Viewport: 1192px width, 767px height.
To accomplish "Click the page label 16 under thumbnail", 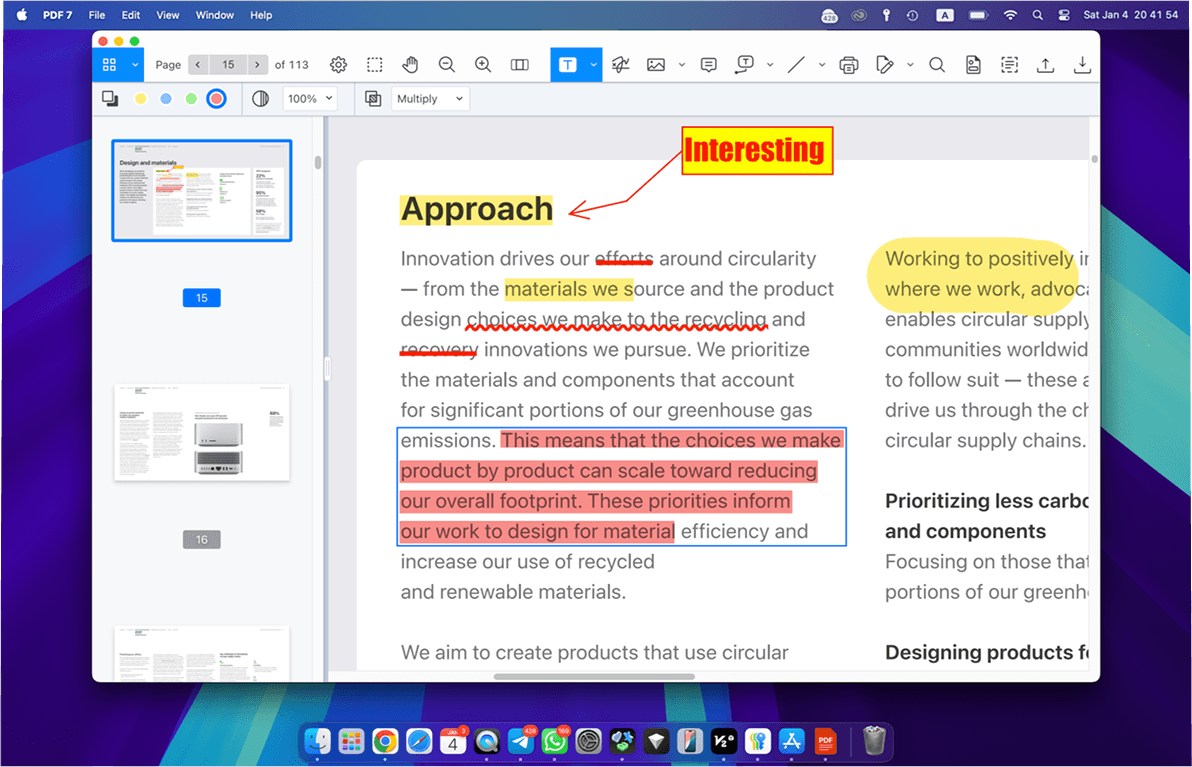I will pyautogui.click(x=201, y=540).
